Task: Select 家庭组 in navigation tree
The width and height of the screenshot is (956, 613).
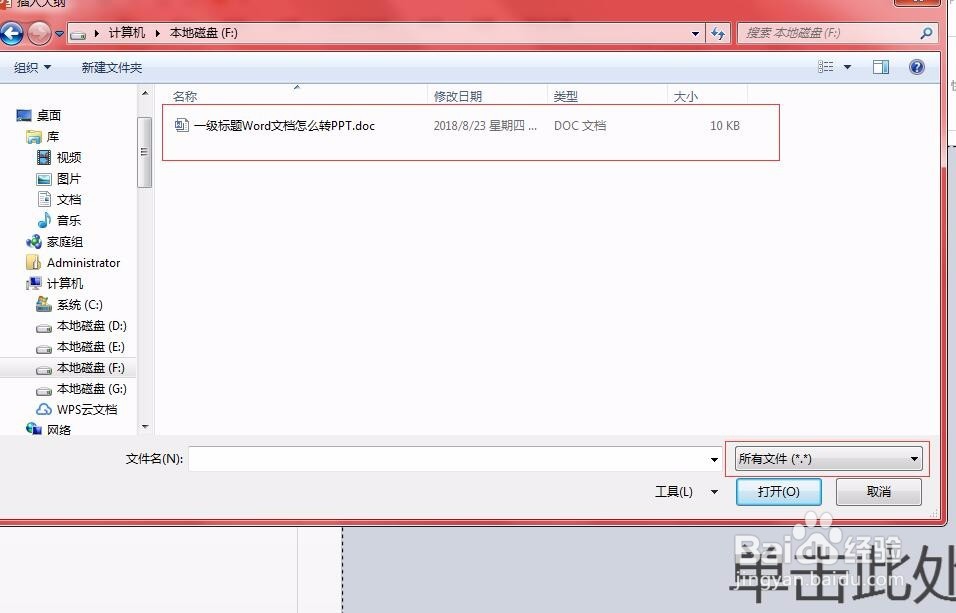Action: tap(65, 242)
